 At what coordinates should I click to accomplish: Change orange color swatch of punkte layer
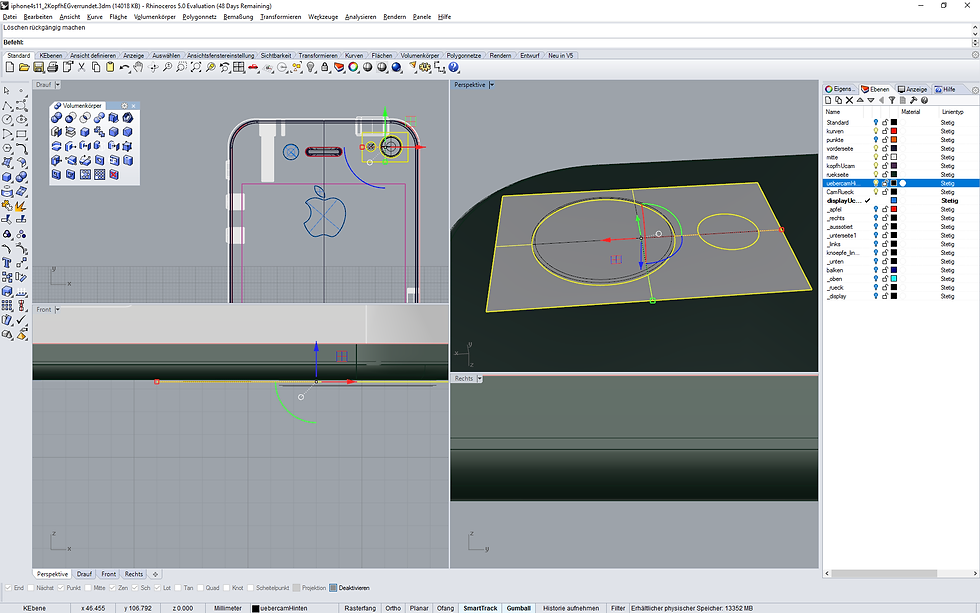[x=894, y=140]
